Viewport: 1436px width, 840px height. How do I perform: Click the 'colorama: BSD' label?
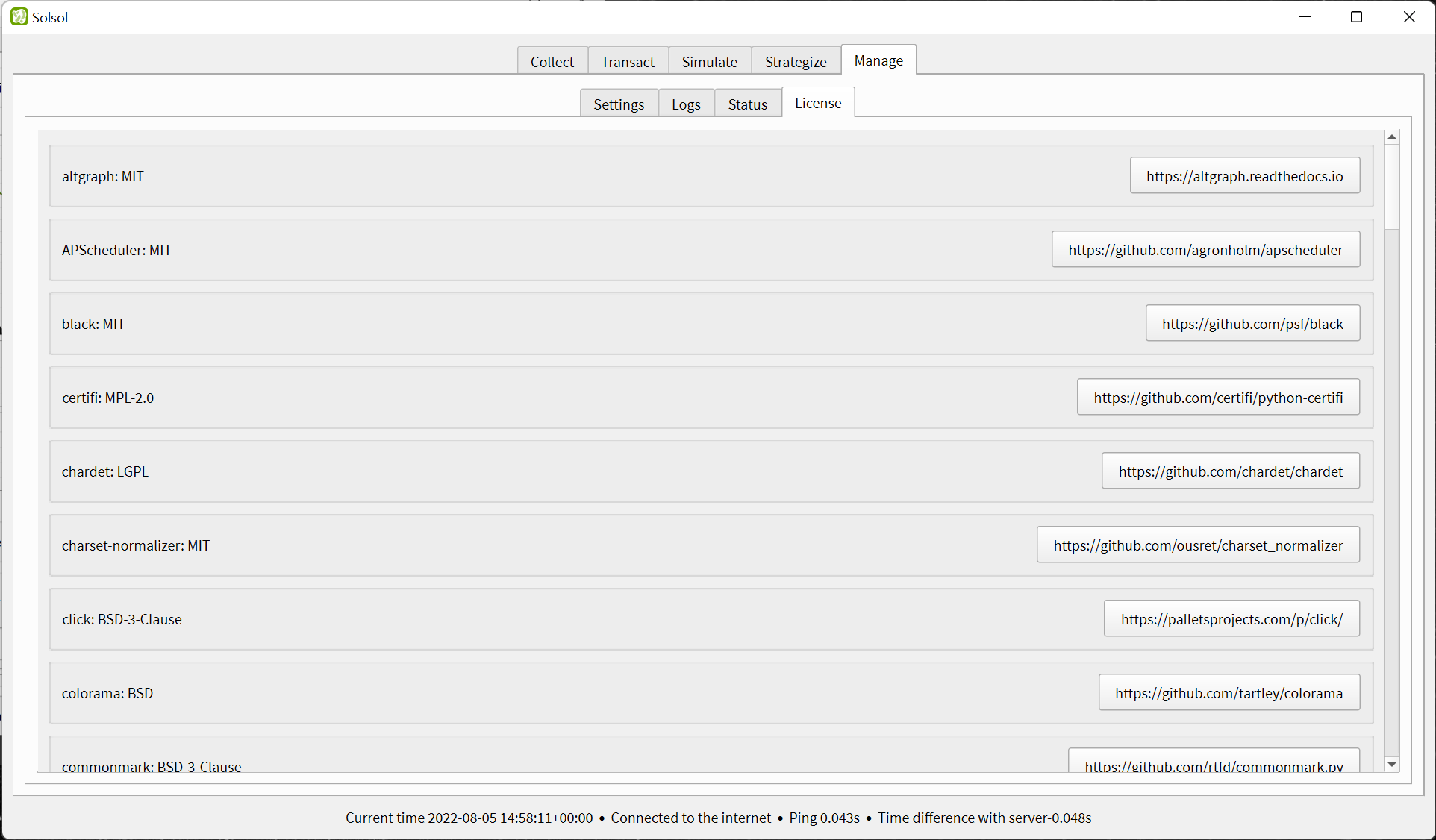(x=107, y=693)
